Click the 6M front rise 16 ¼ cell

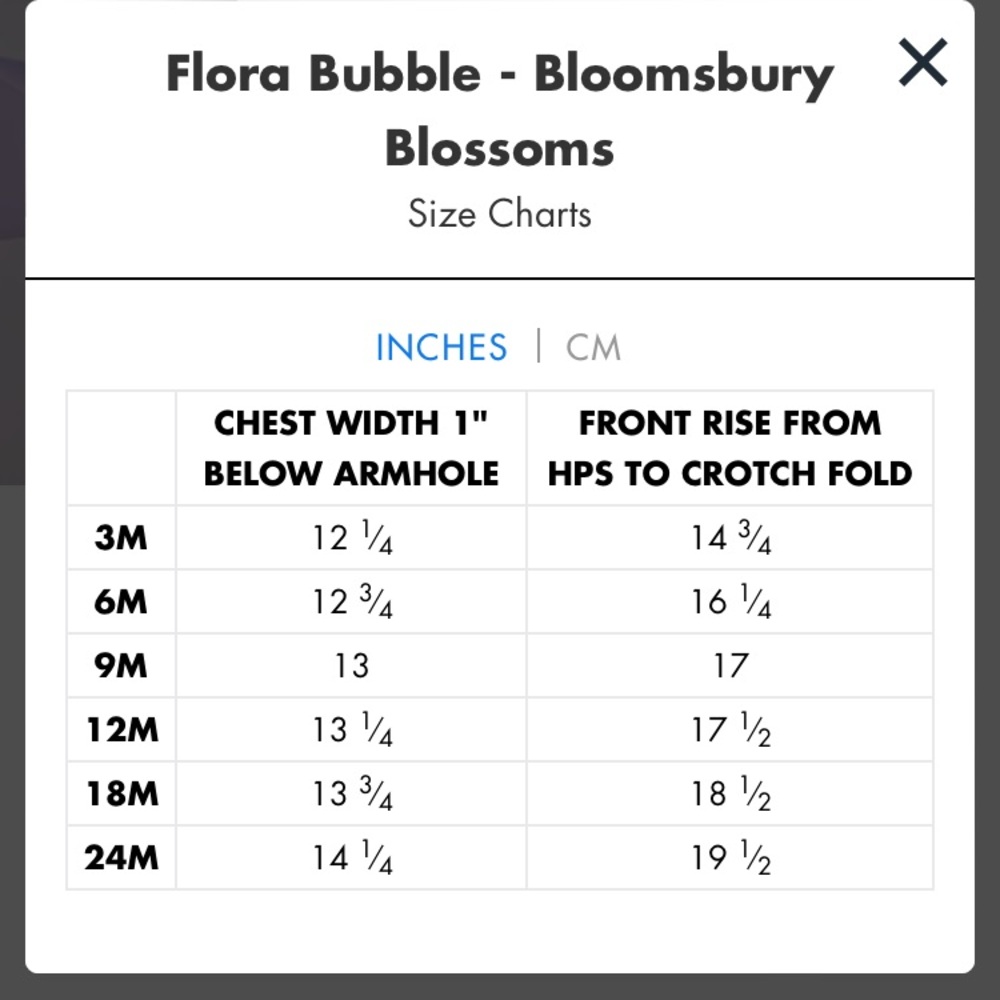pyautogui.click(x=730, y=602)
